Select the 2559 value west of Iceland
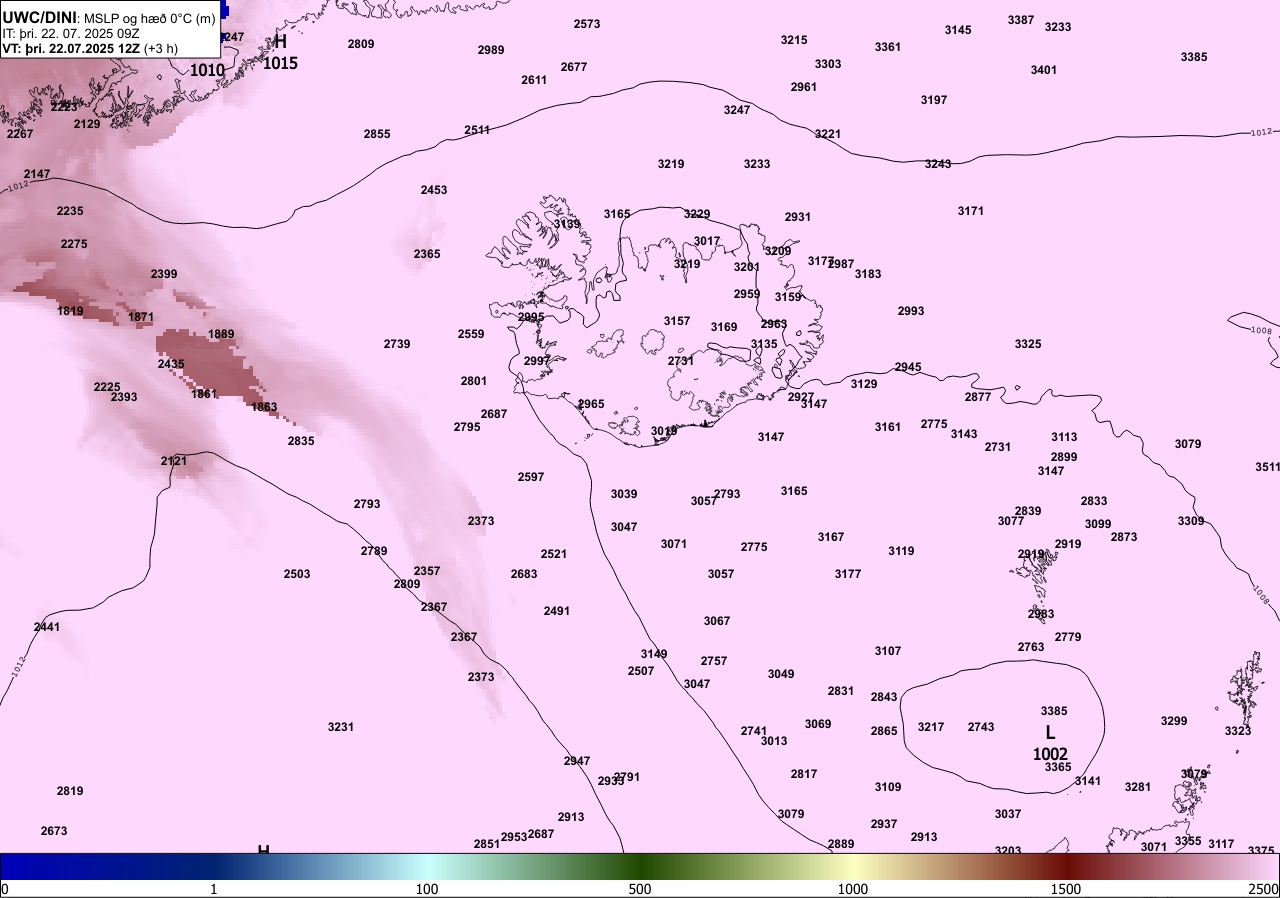 [x=471, y=334]
